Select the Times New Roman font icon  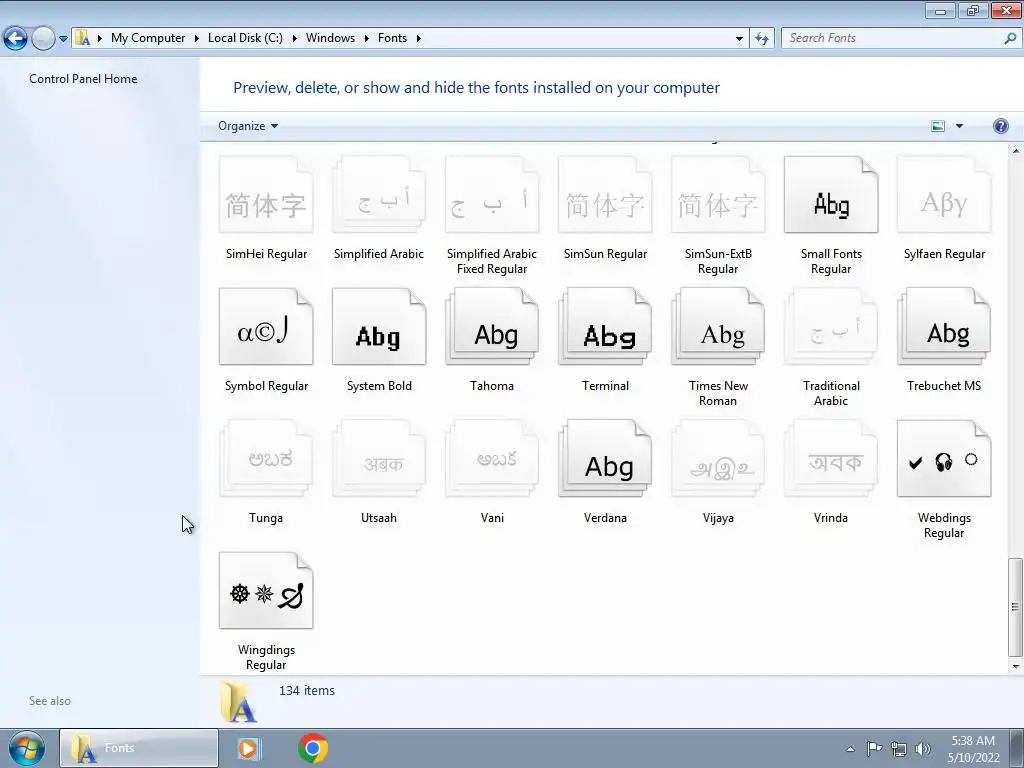coord(718,327)
